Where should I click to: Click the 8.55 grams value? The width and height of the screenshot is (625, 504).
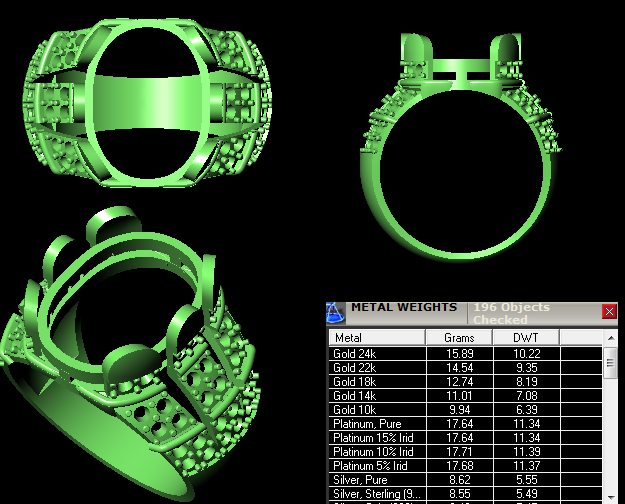(460, 493)
